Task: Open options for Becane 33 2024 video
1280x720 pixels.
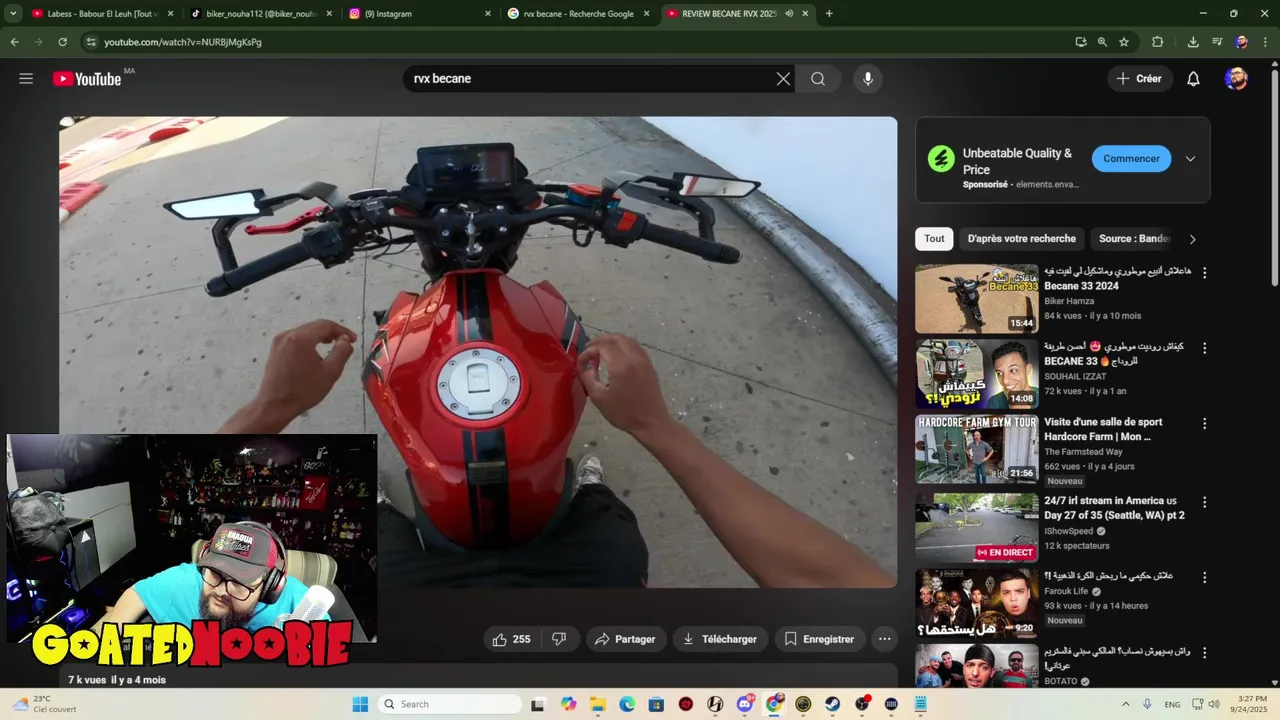Action: pyautogui.click(x=1204, y=273)
